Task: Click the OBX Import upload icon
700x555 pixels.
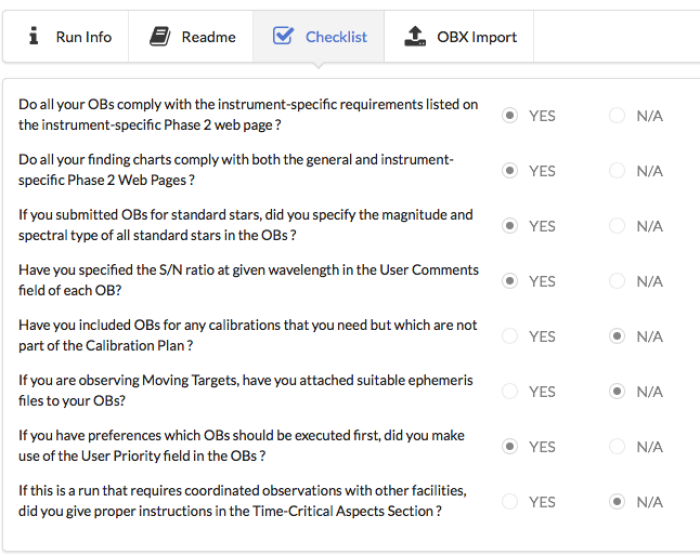Action: (414, 37)
